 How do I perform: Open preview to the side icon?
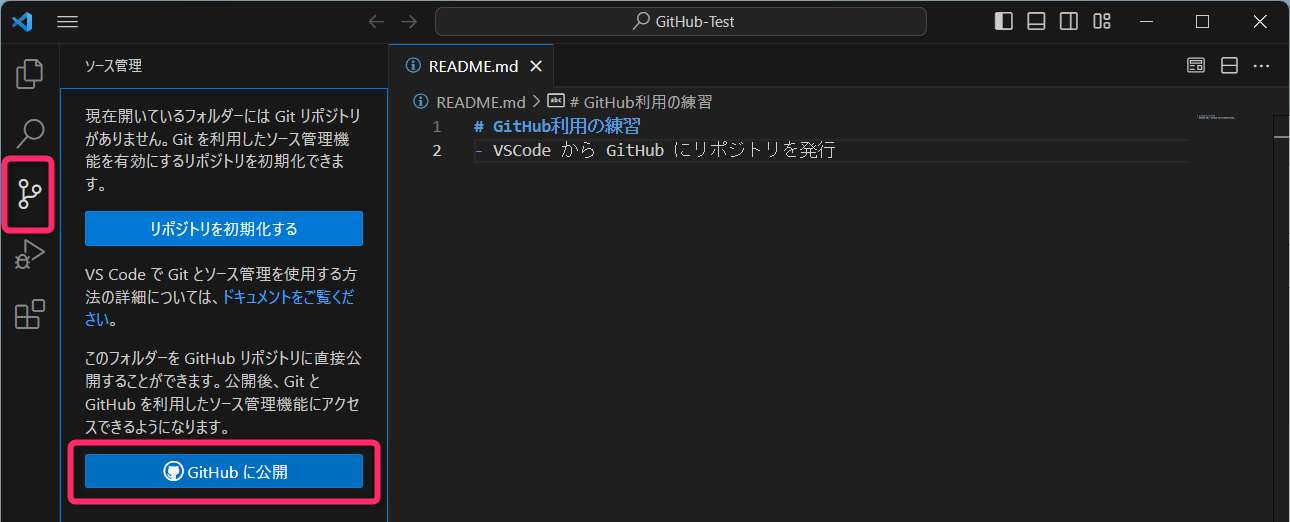[x=1196, y=66]
